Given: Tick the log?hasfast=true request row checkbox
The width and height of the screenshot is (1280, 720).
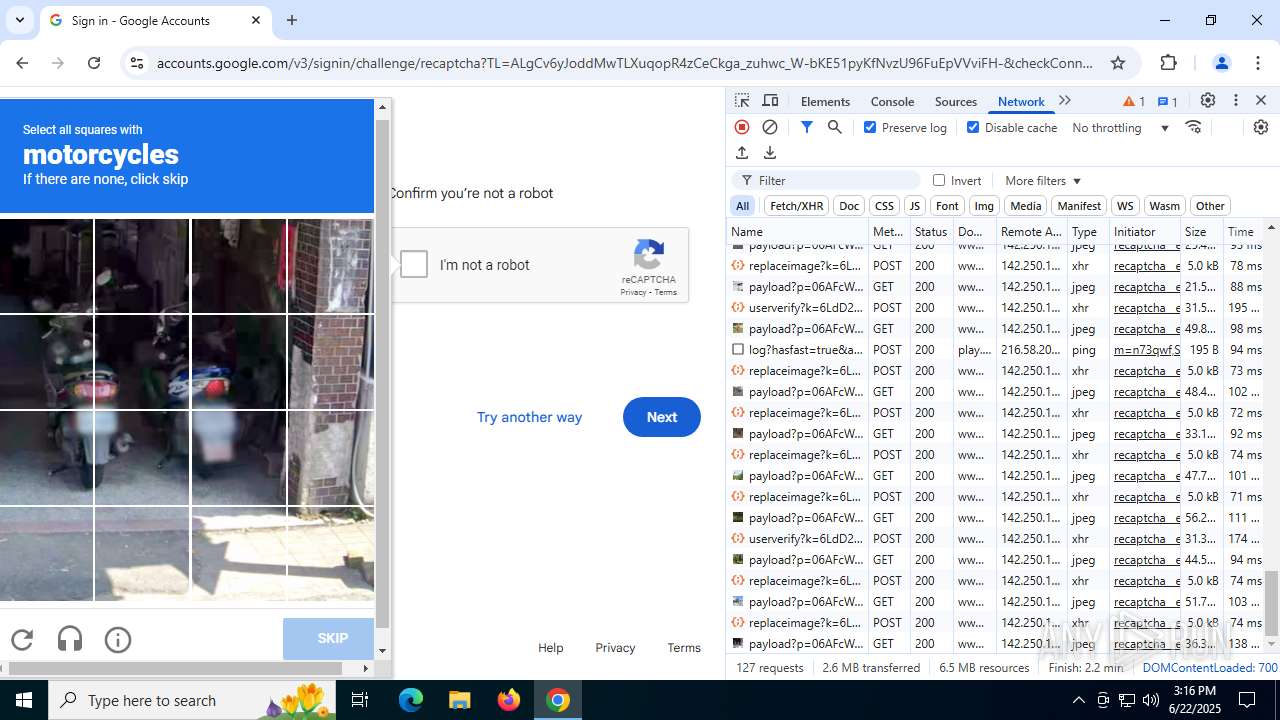Looking at the screenshot, I should tap(738, 350).
